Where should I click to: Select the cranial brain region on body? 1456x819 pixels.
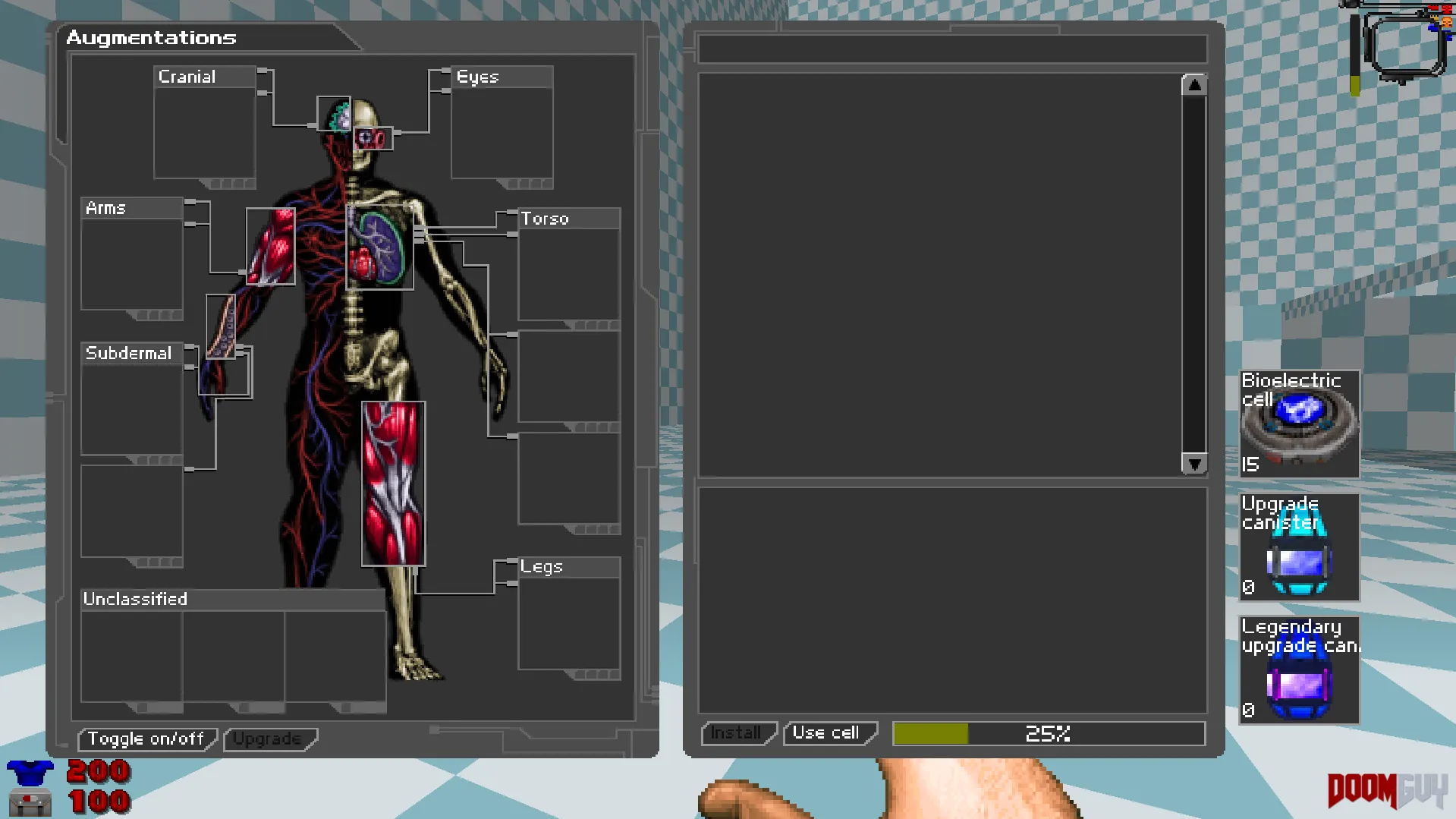click(x=334, y=114)
